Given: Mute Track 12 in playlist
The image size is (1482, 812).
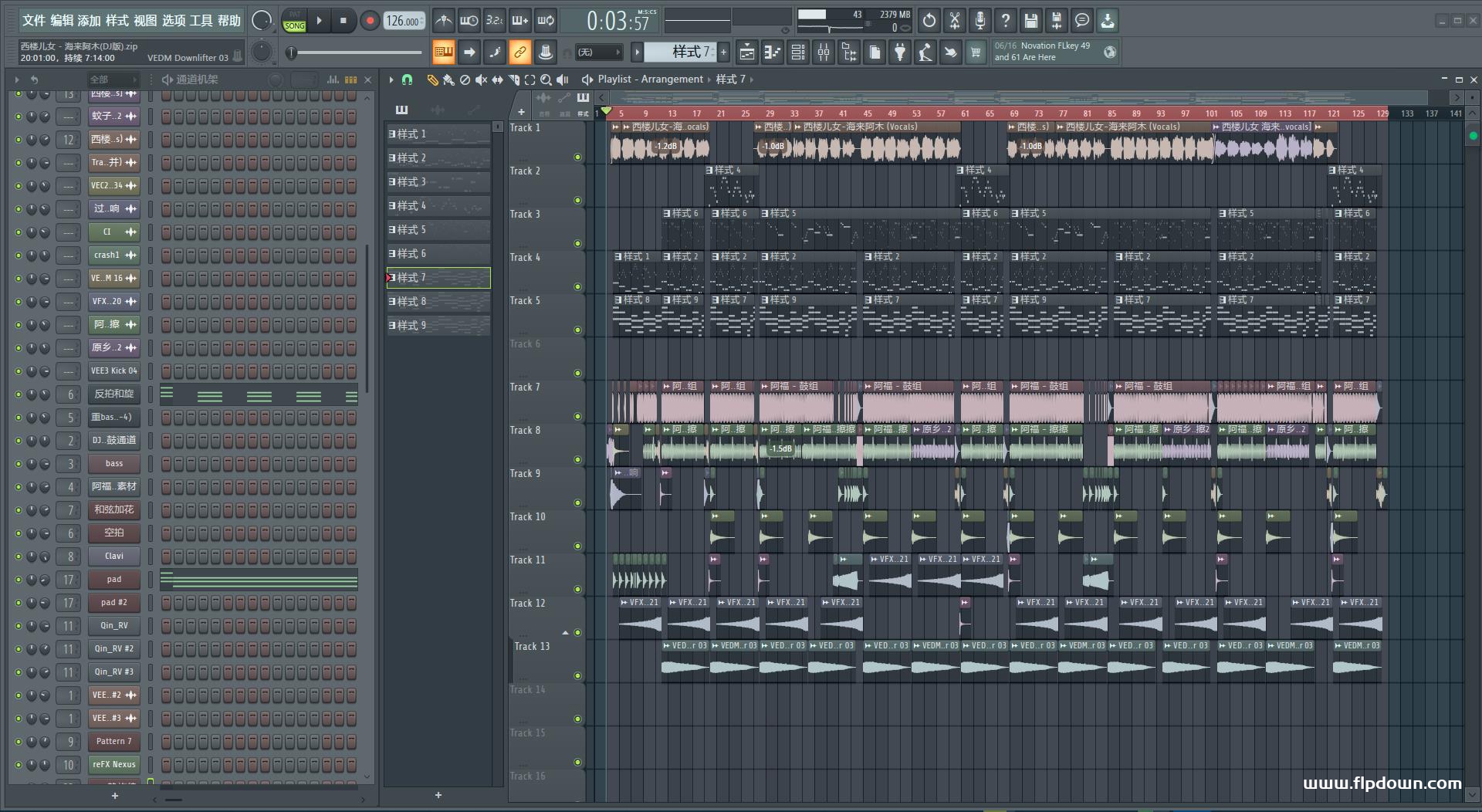Looking at the screenshot, I should (577, 633).
